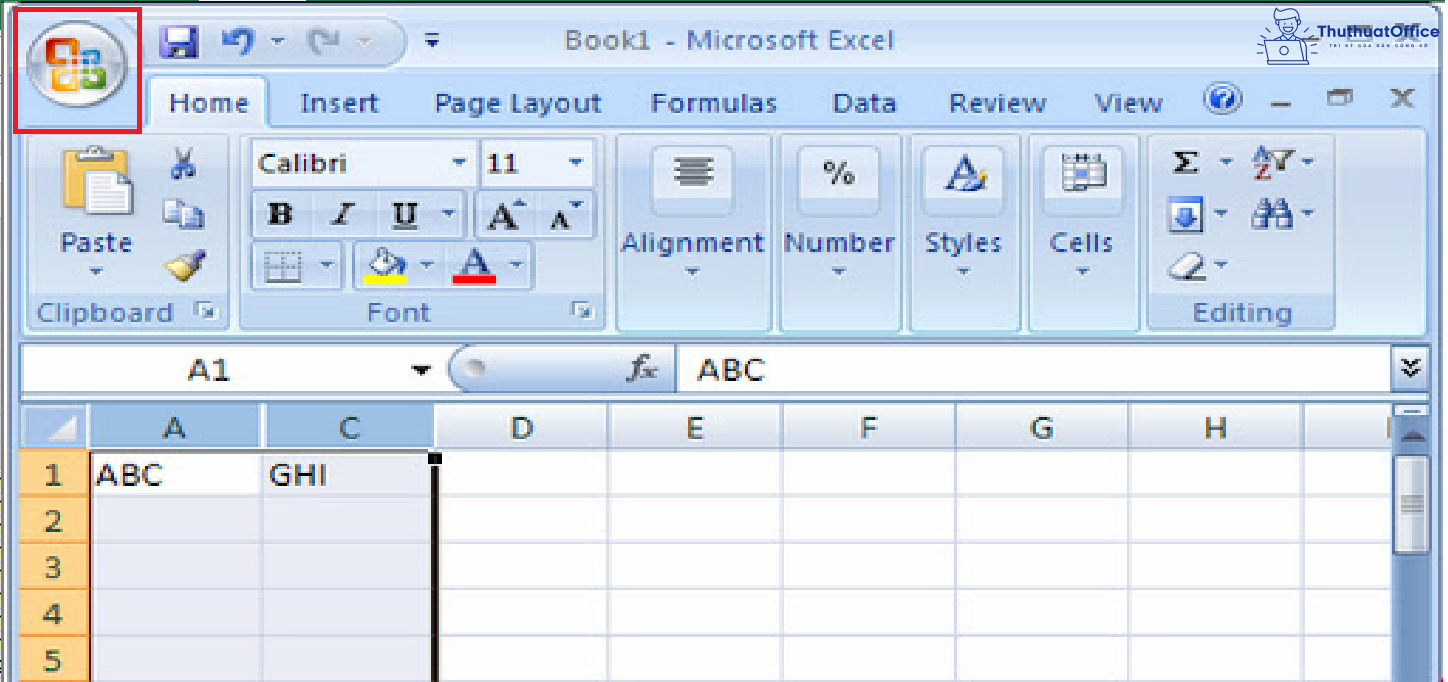Toggle italic formatting

pos(339,214)
